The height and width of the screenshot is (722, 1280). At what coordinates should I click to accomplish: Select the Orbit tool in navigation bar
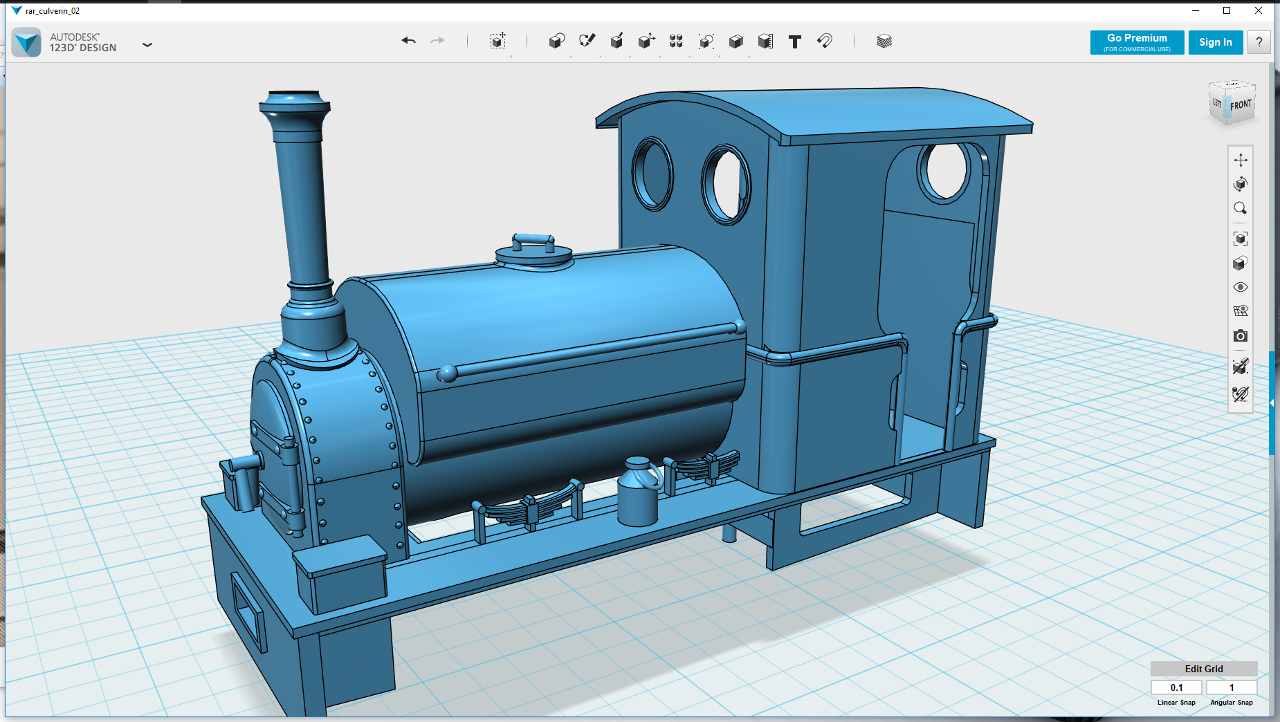tap(1240, 184)
